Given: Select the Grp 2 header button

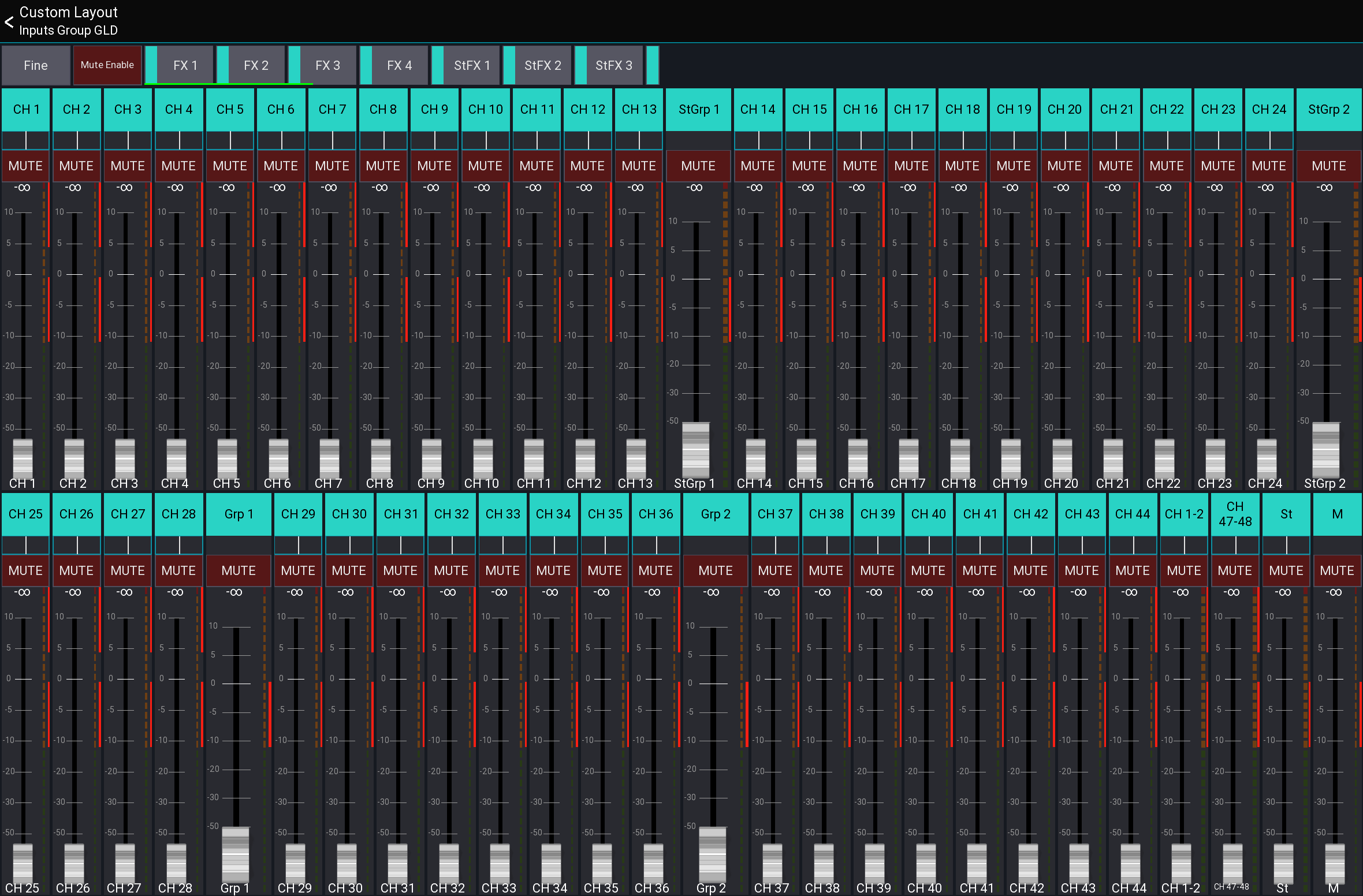Looking at the screenshot, I should point(716,514).
